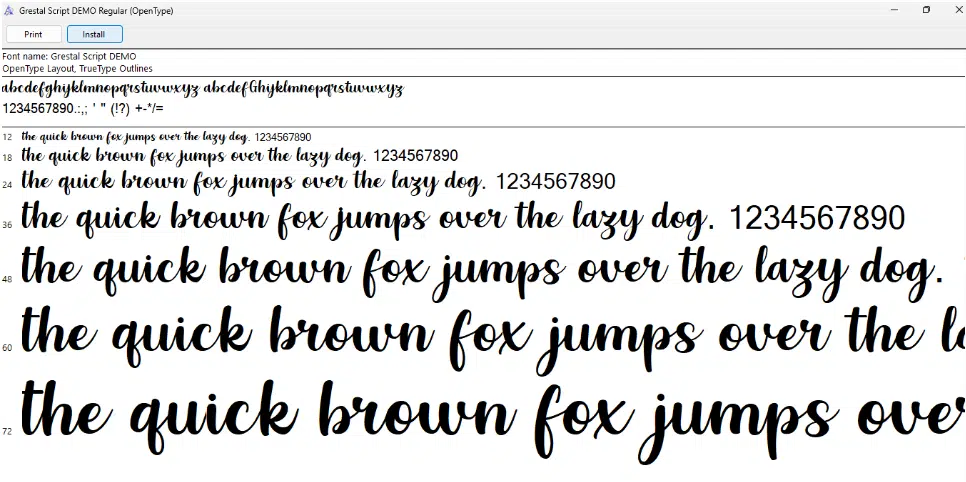Click the script alphabet sample line
This screenshot has height=482, width=966.
pyautogui.click(x=203, y=89)
